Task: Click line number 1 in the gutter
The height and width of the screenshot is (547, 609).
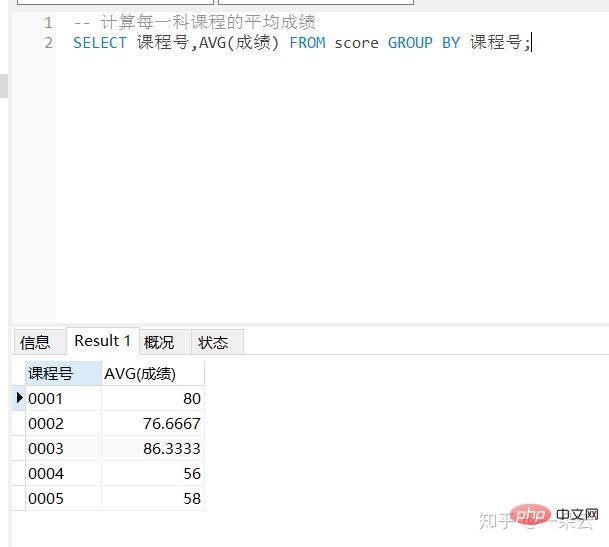Action: click(48, 23)
